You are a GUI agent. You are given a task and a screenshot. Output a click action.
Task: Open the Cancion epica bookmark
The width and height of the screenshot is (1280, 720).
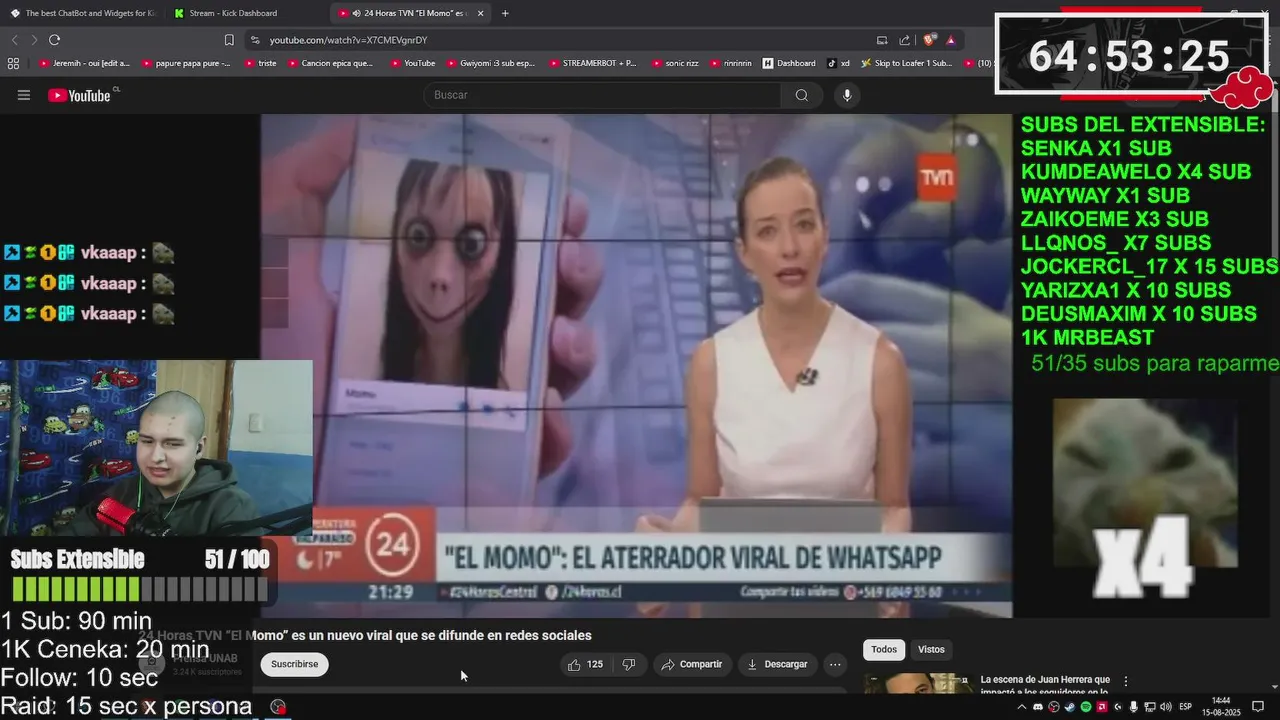point(330,63)
